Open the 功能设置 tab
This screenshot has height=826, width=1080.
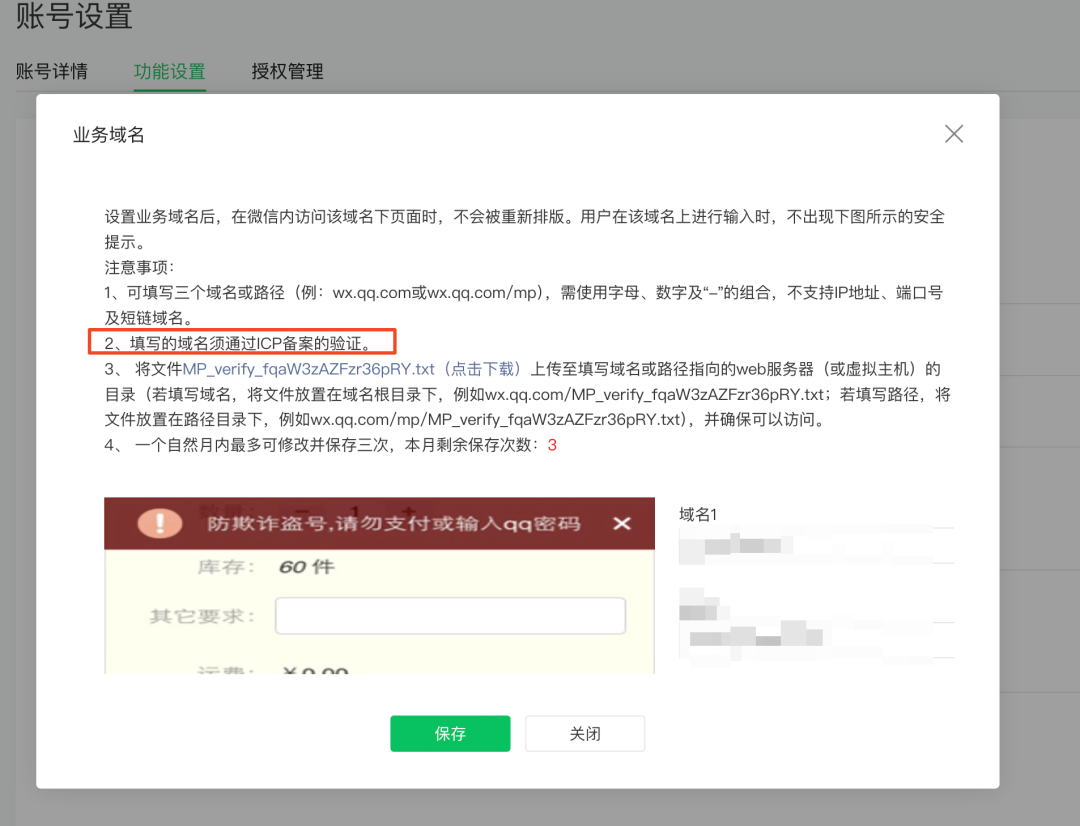click(169, 71)
